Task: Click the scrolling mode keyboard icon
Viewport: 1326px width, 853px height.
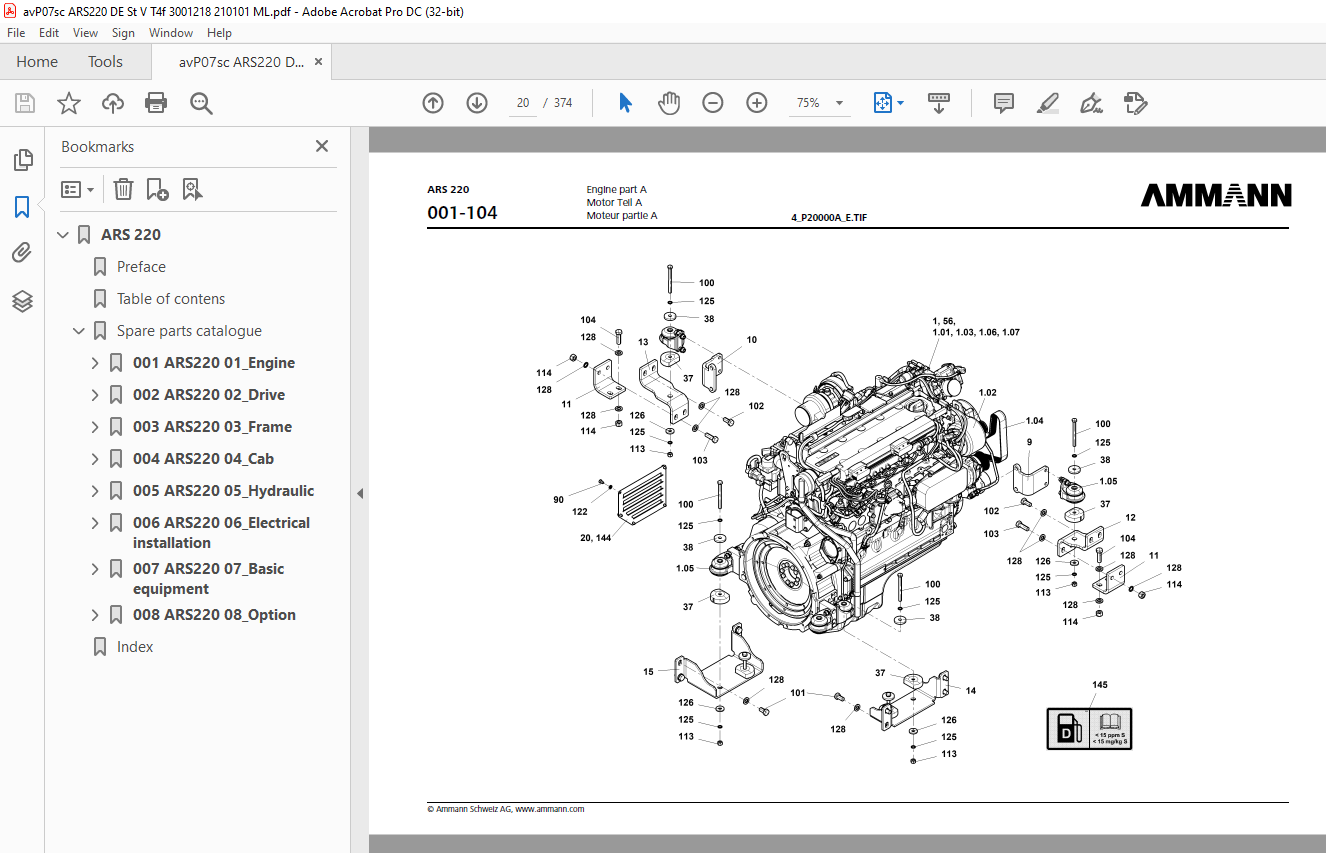Action: (939, 103)
